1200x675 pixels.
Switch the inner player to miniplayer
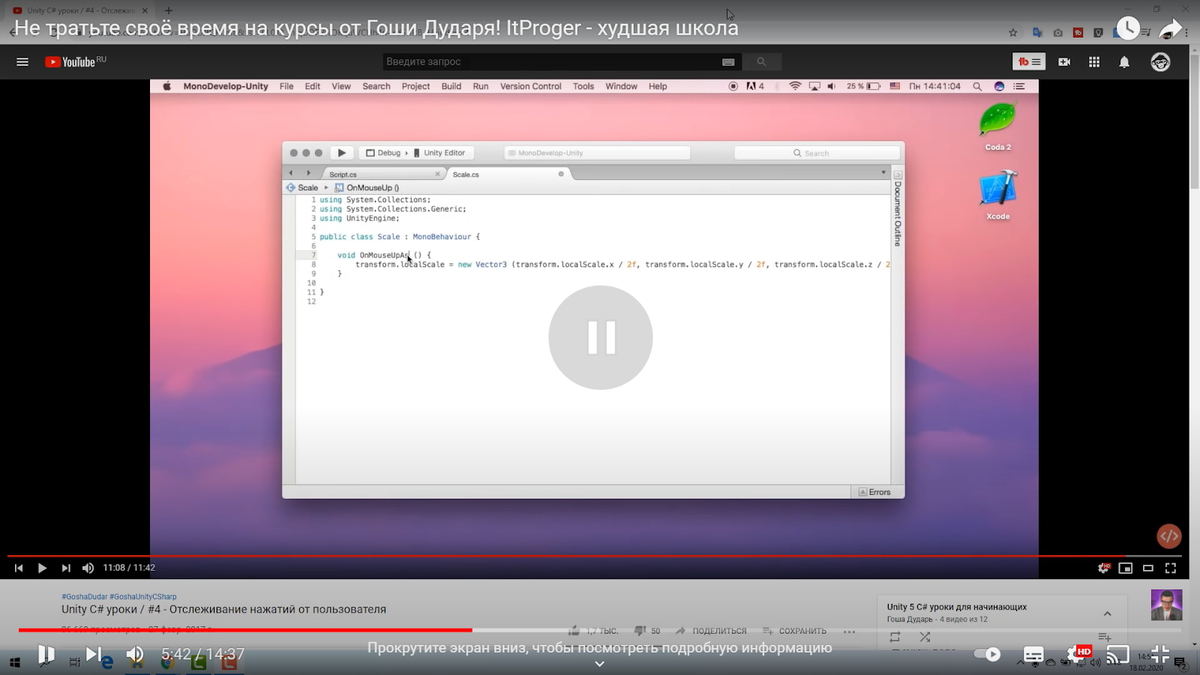coord(1126,568)
